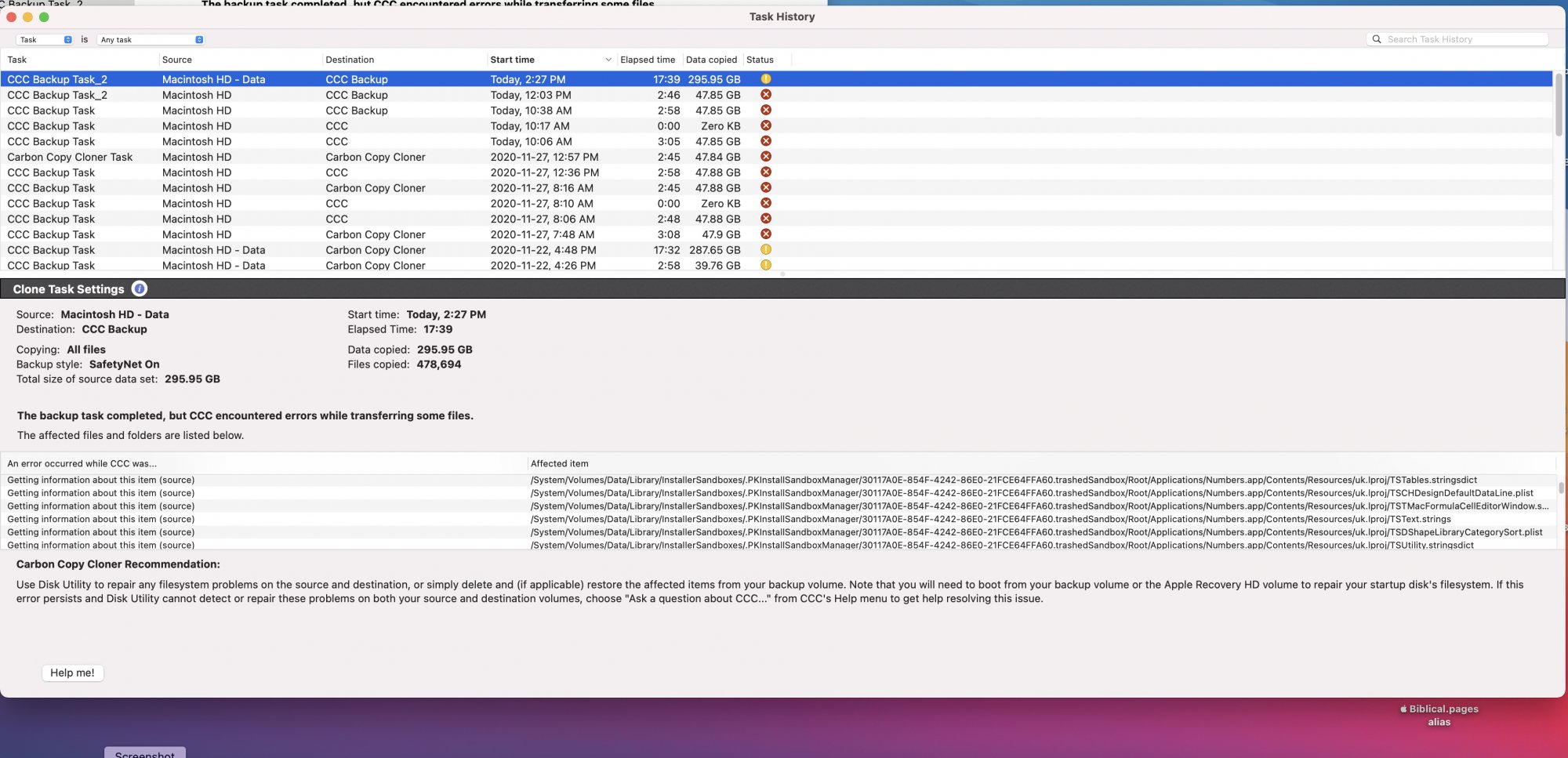Click the error icon for 2020-11-27 8:10 AM task

point(766,203)
